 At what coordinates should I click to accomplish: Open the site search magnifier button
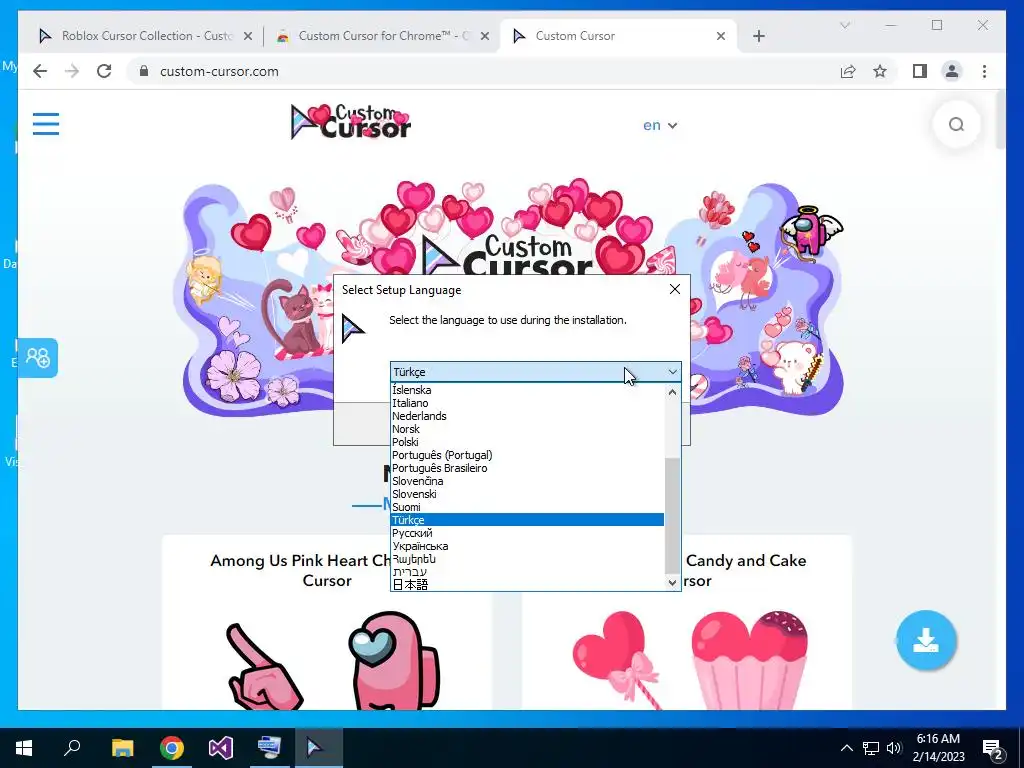click(956, 125)
